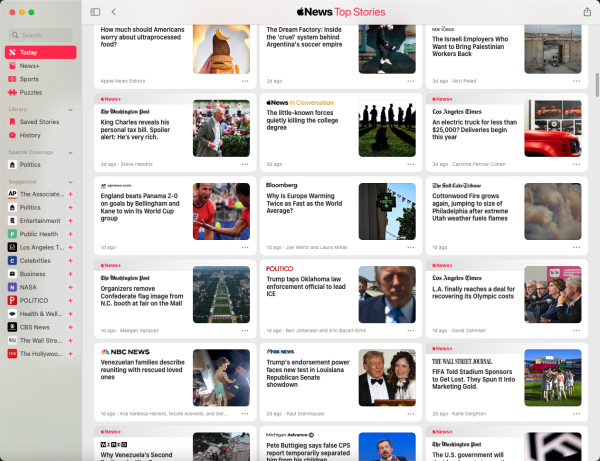Follow POLITICO with plus button
This screenshot has width=600, height=461.
pos(70,301)
